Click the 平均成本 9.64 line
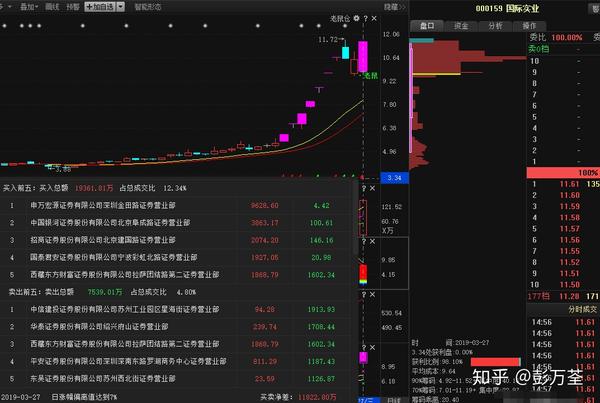This screenshot has height=403, width=600. (433, 371)
